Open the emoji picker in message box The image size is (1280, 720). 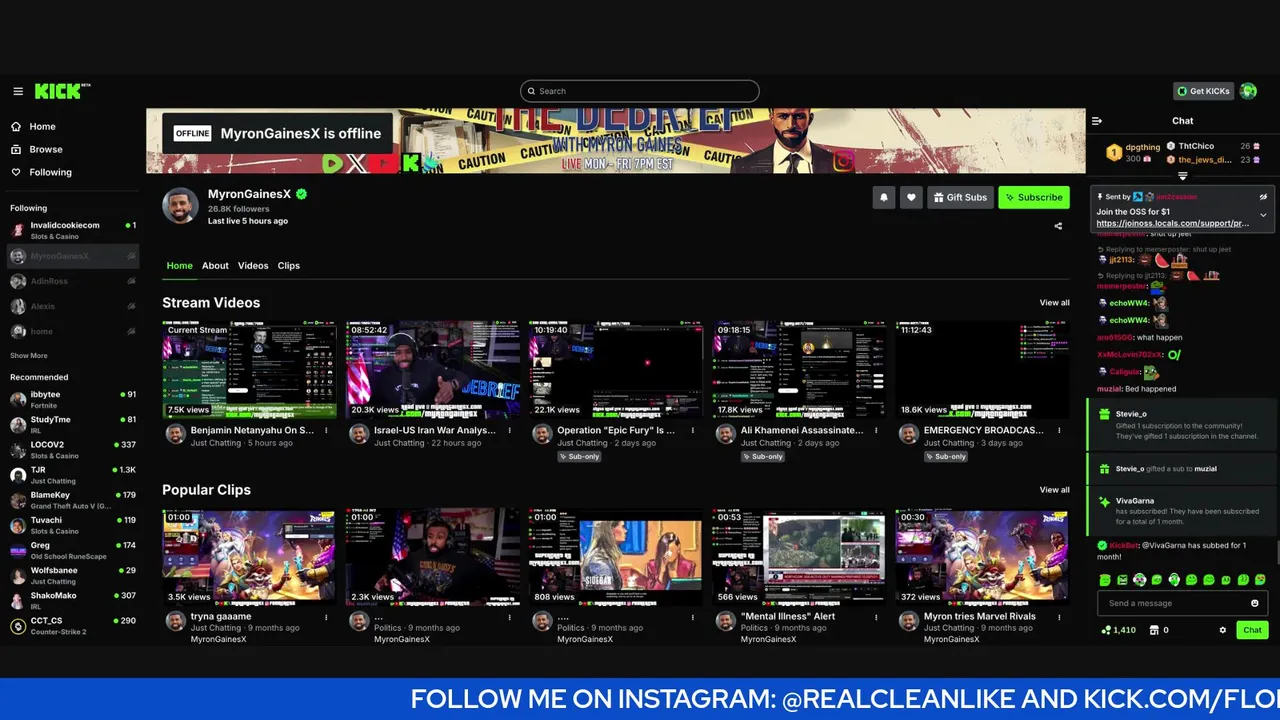1255,603
